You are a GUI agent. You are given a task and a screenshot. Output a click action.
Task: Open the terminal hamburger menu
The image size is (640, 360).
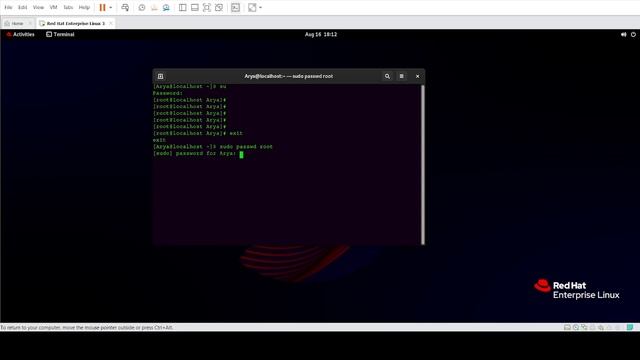pos(402,76)
